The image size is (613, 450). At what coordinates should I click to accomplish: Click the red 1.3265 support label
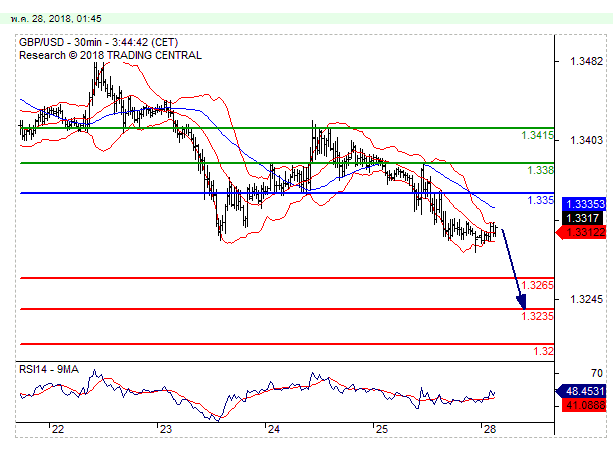[538, 285]
